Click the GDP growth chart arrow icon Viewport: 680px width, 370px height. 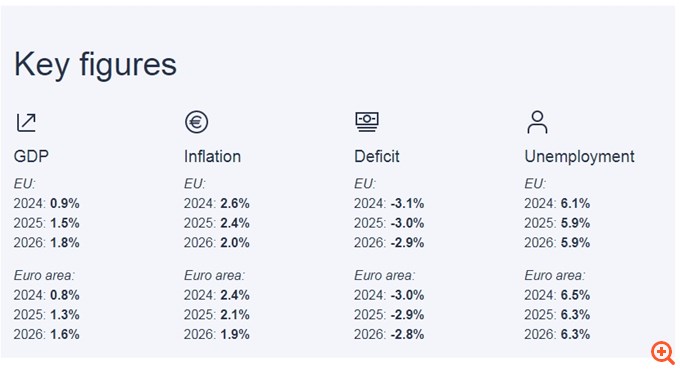(26, 122)
